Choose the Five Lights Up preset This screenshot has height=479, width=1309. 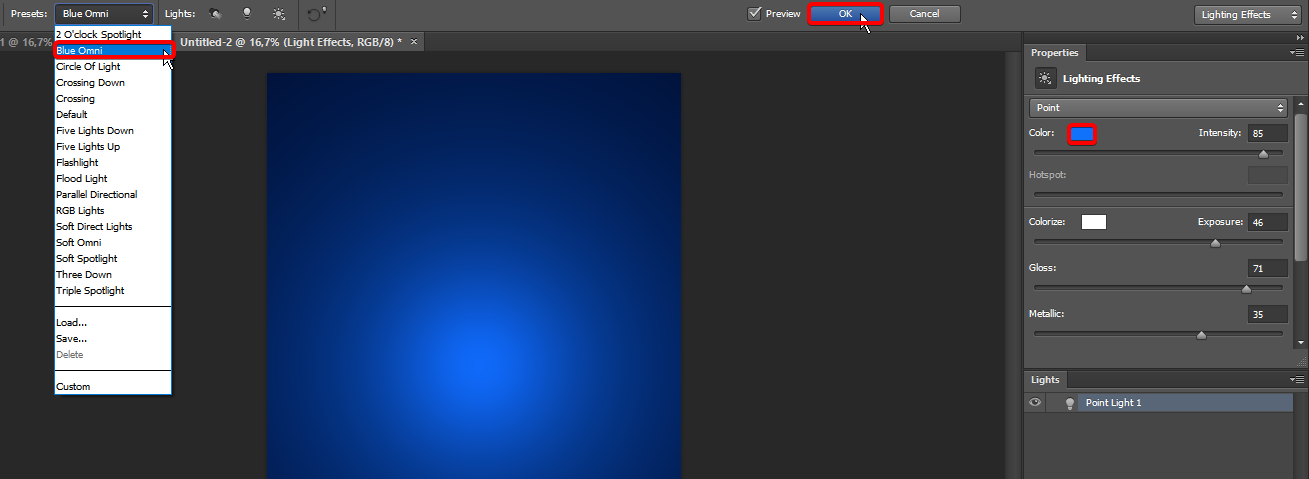click(113, 147)
